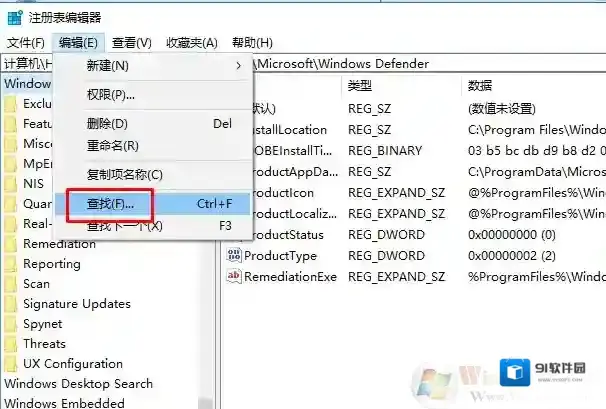The height and width of the screenshot is (409, 606).
Task: Select the Windows Desktop Search tree key
Action: point(79,384)
